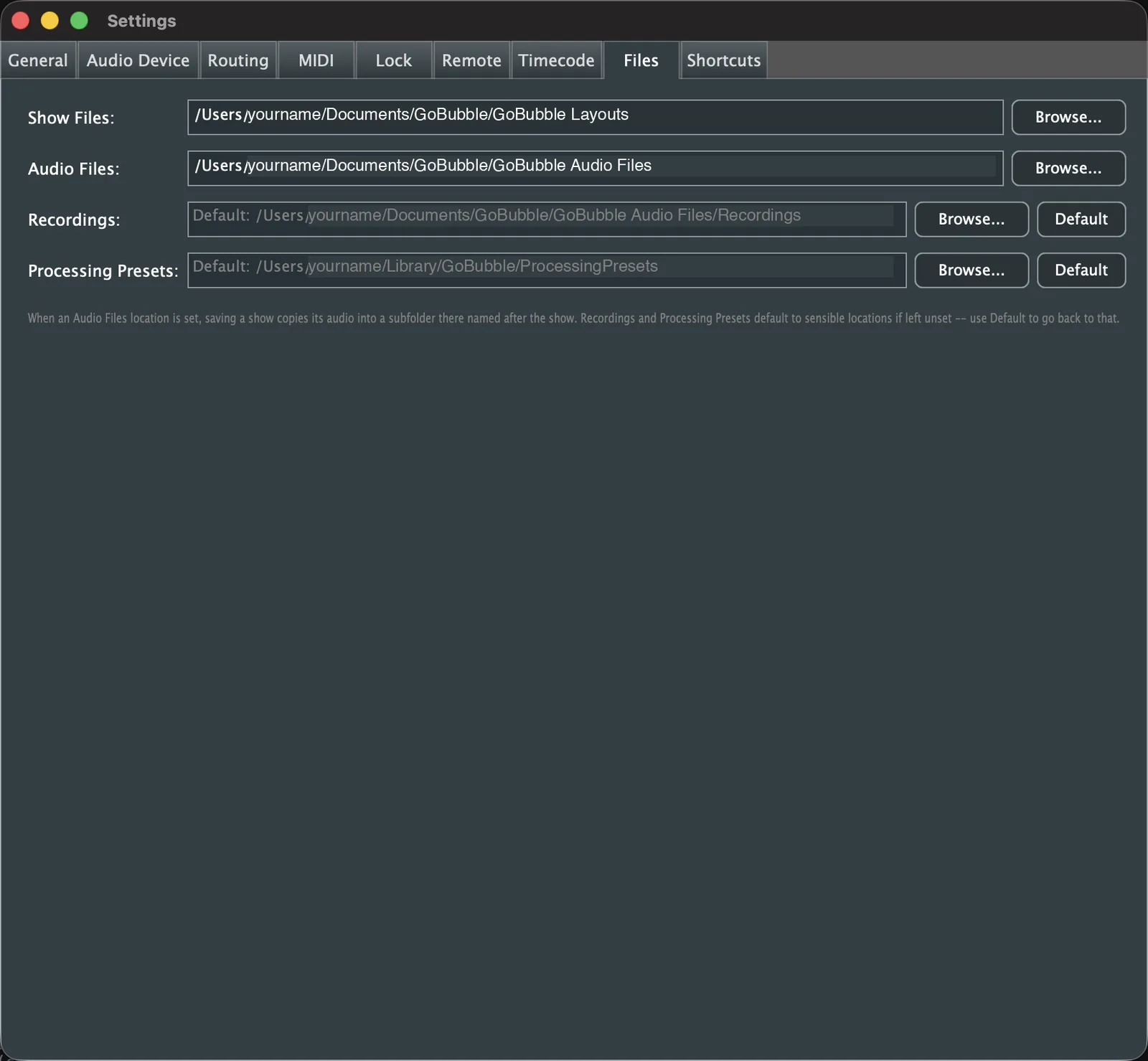
Task: Browse for Show Files folder
Action: pyautogui.click(x=1068, y=117)
